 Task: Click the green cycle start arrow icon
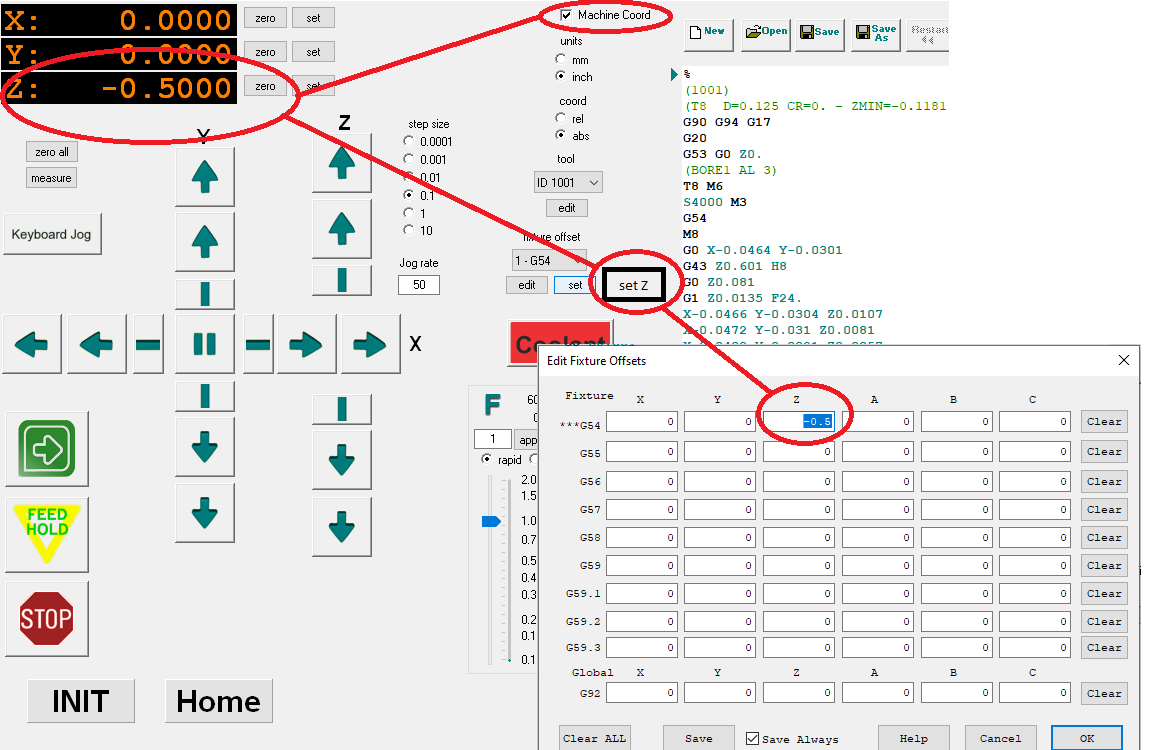coord(46,449)
